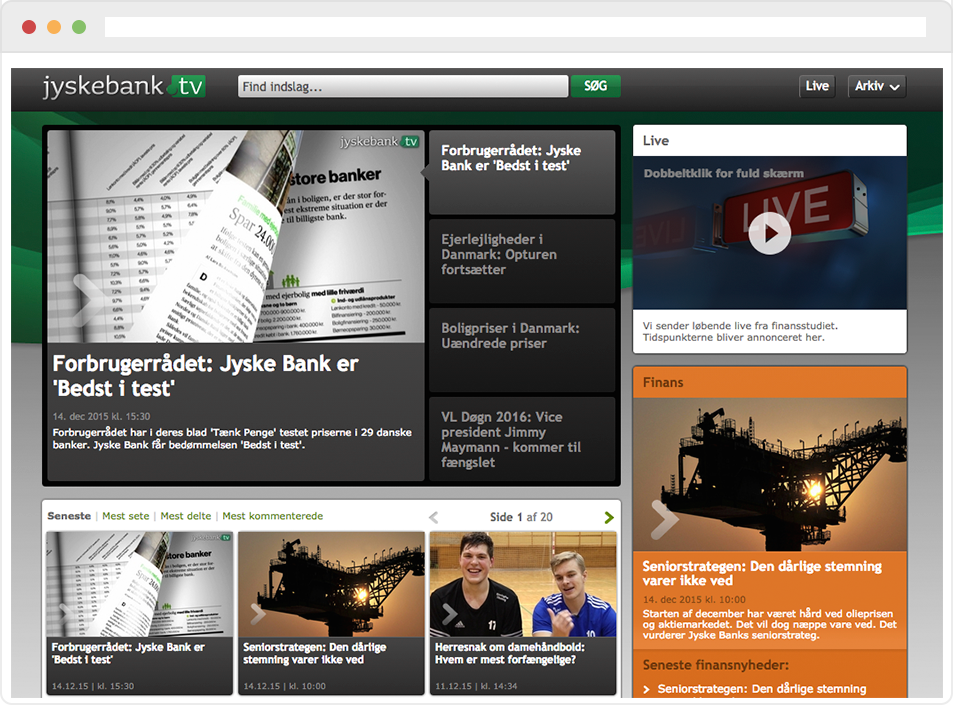Switch to the Seneste tab

(69, 516)
